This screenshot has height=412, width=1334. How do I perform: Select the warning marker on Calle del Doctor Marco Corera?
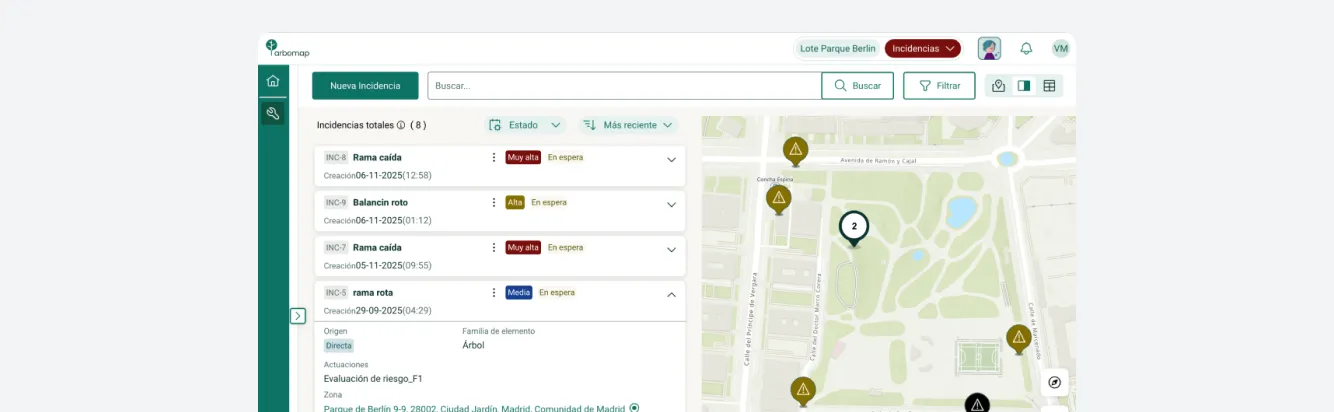click(803, 391)
